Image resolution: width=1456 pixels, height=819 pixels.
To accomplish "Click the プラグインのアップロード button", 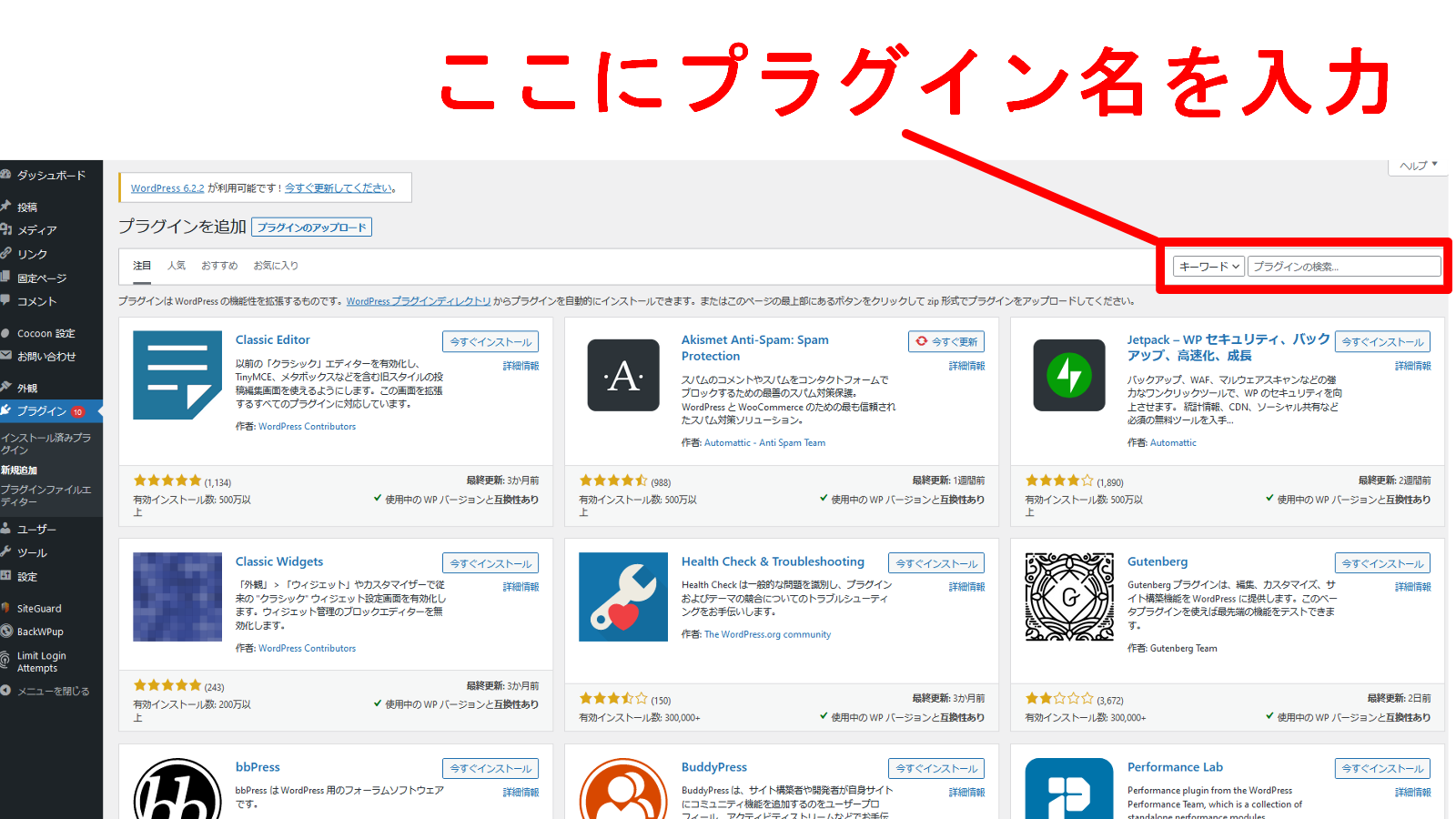I will (311, 227).
